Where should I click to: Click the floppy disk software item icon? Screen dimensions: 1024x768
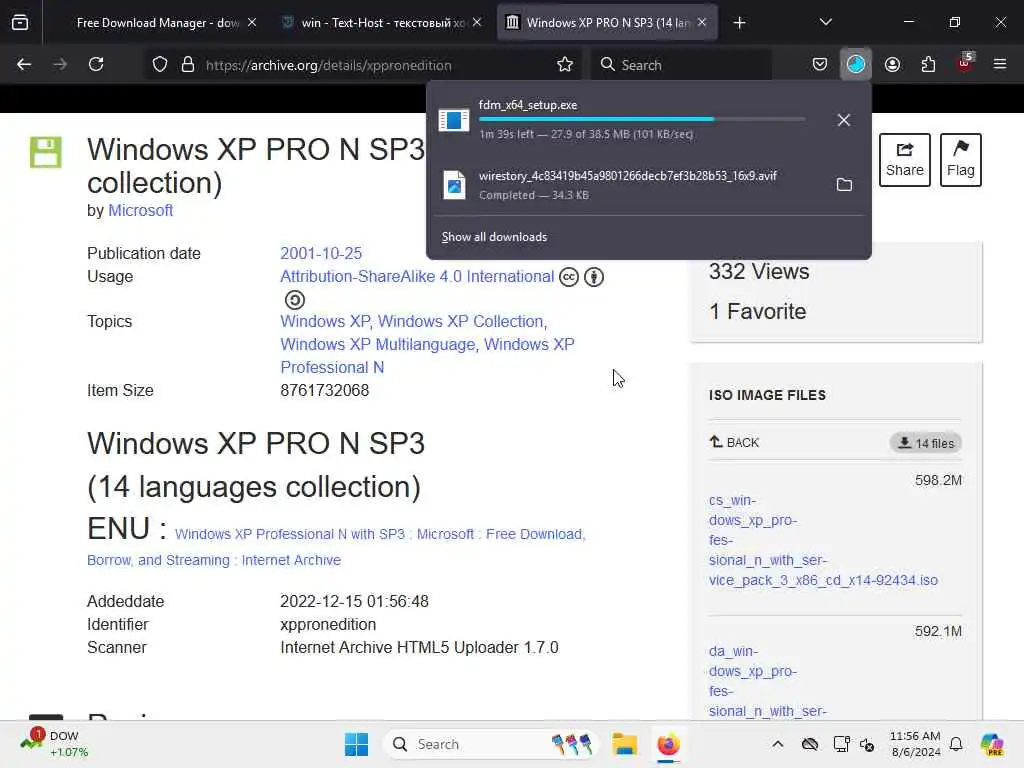46,152
